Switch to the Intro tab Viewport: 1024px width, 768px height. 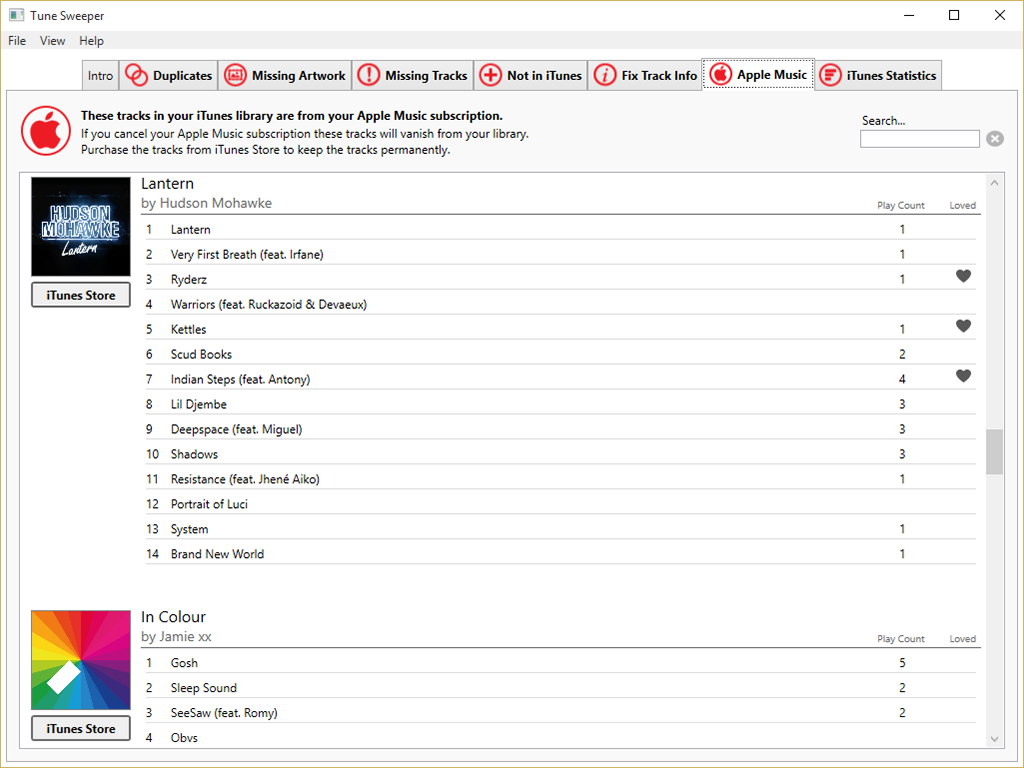click(100, 75)
